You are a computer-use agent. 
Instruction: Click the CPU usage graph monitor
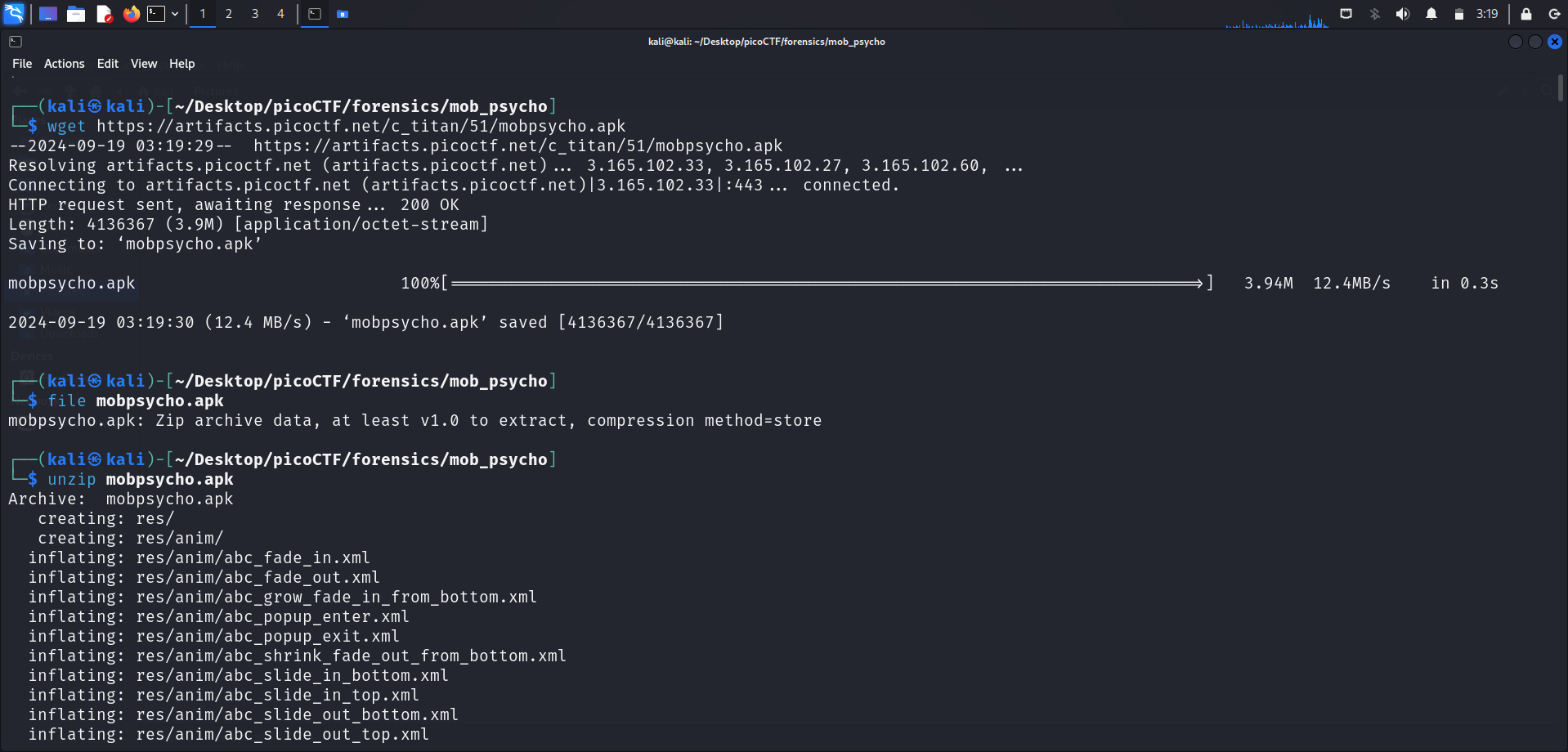1277,18
